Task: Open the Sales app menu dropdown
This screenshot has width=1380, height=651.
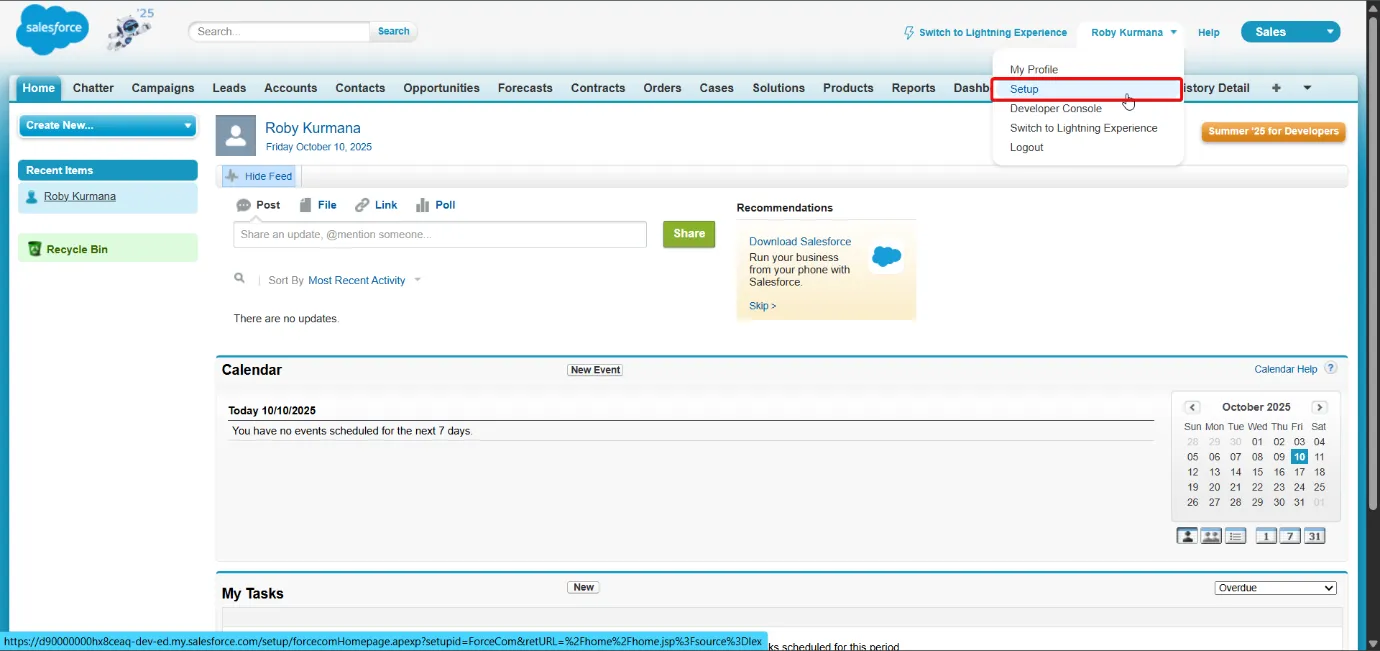Action: [1290, 32]
